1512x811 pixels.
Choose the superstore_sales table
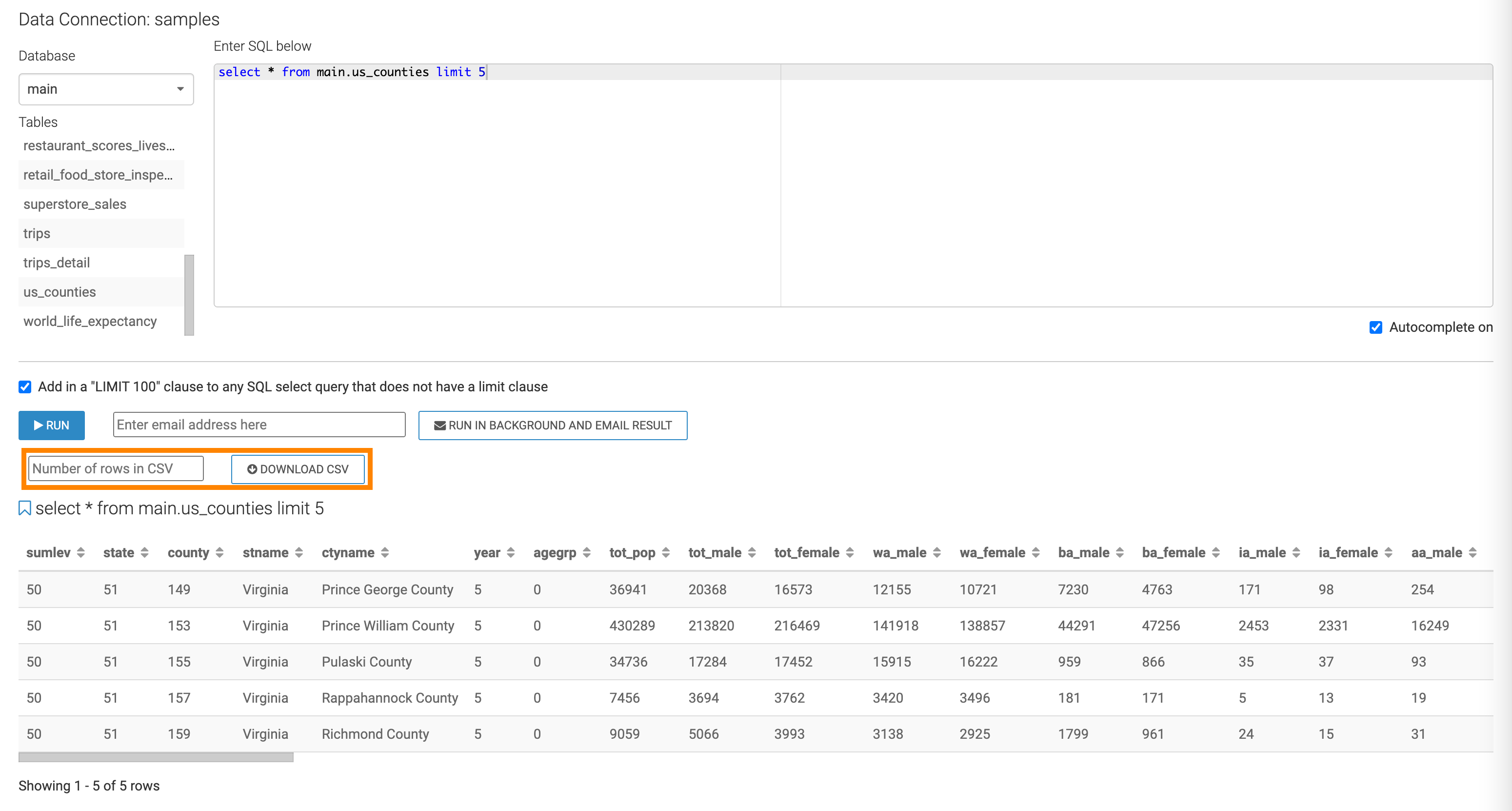pos(75,204)
